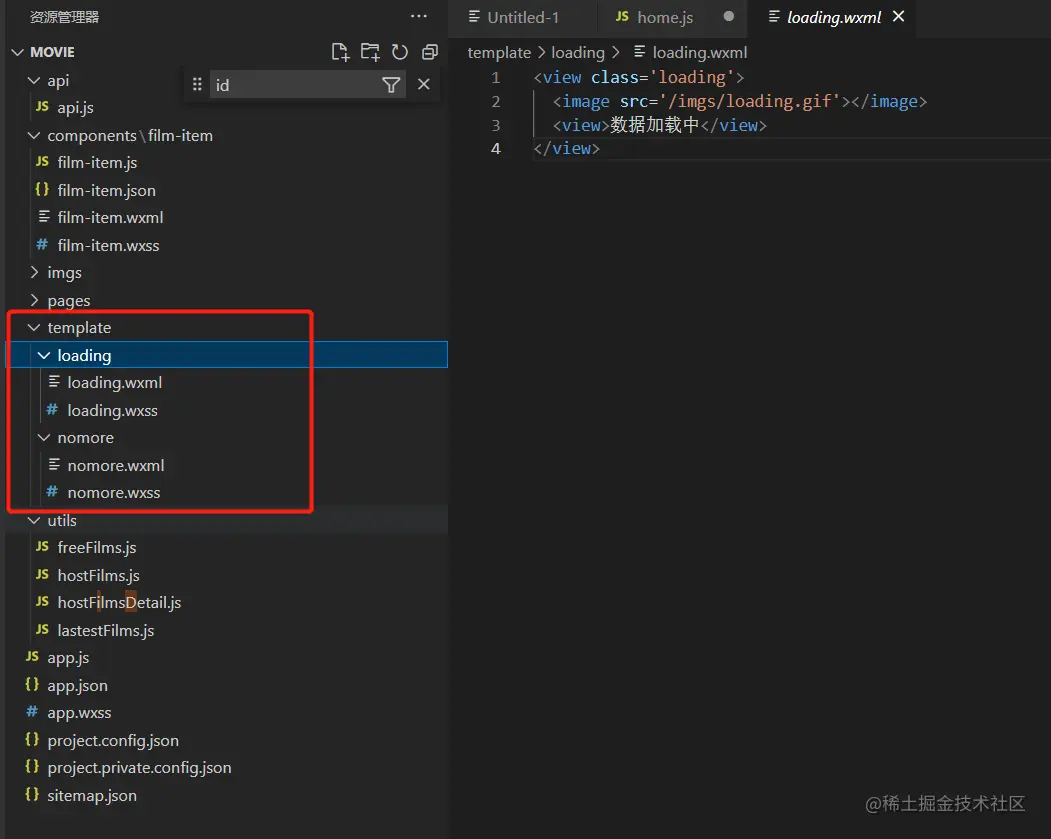1051x839 pixels.
Task: Click line number 1 in the gutter
Action: click(495, 78)
